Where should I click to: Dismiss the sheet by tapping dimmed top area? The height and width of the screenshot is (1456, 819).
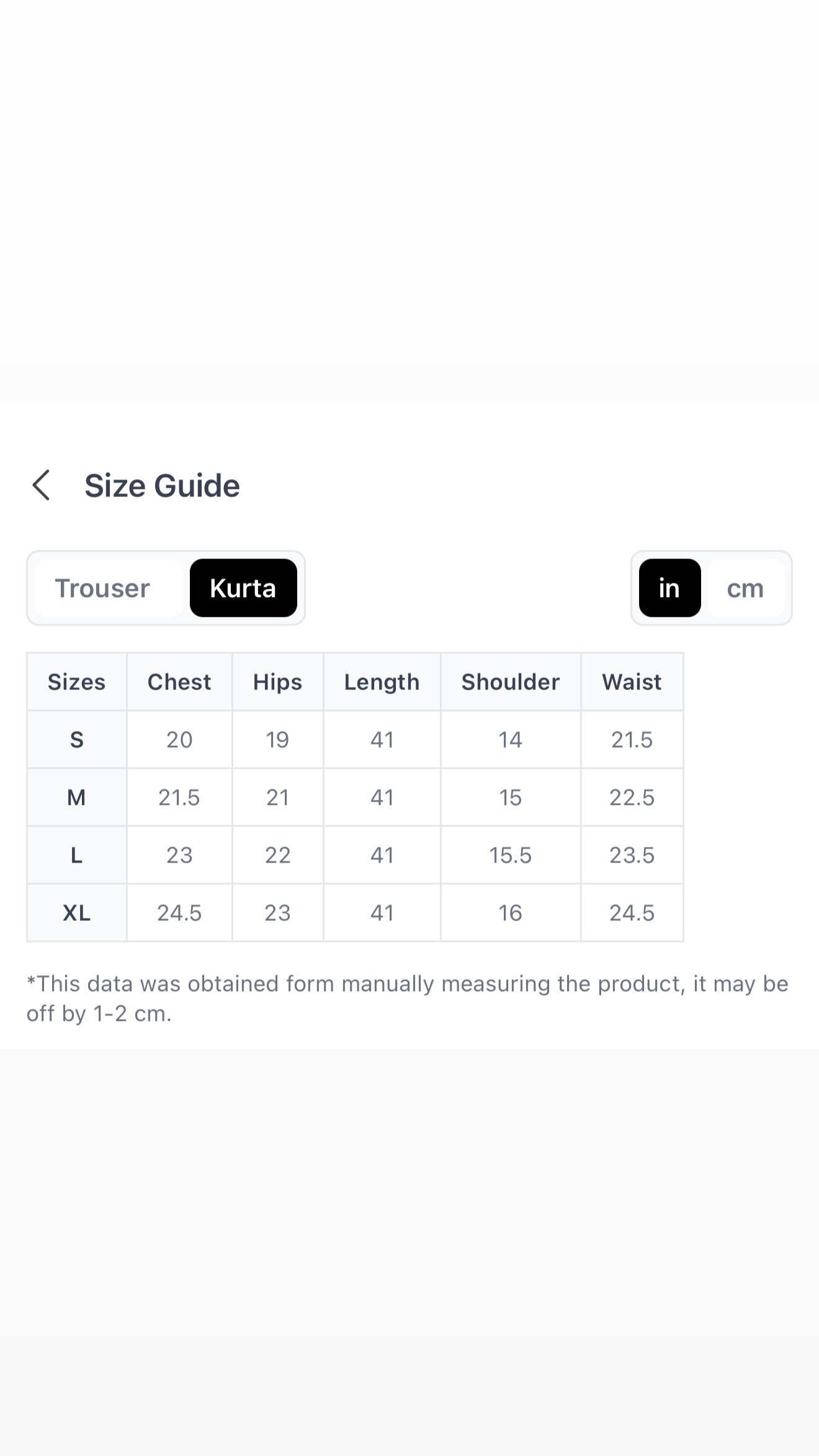[409, 203]
